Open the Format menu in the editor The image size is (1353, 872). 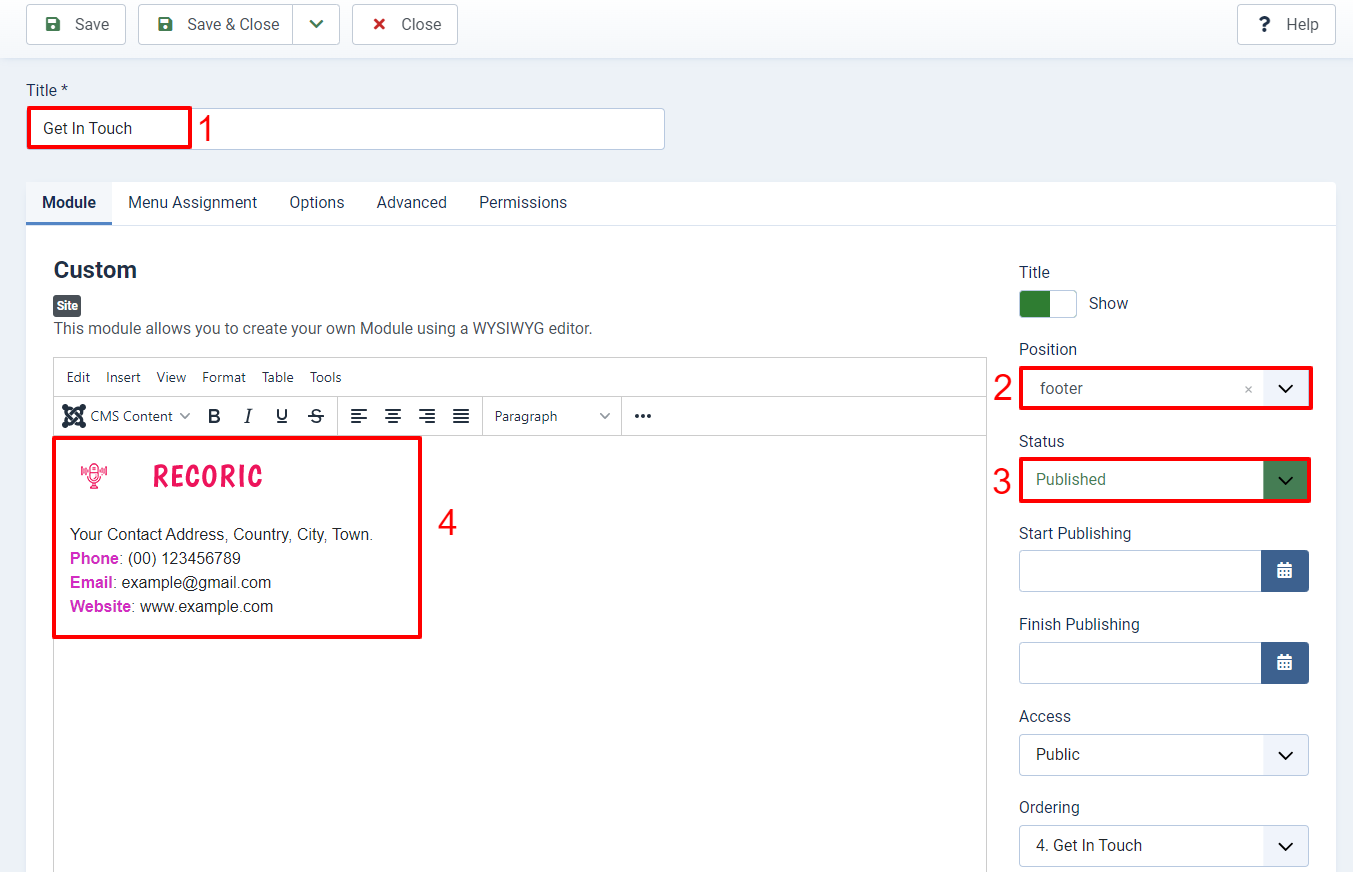click(223, 377)
